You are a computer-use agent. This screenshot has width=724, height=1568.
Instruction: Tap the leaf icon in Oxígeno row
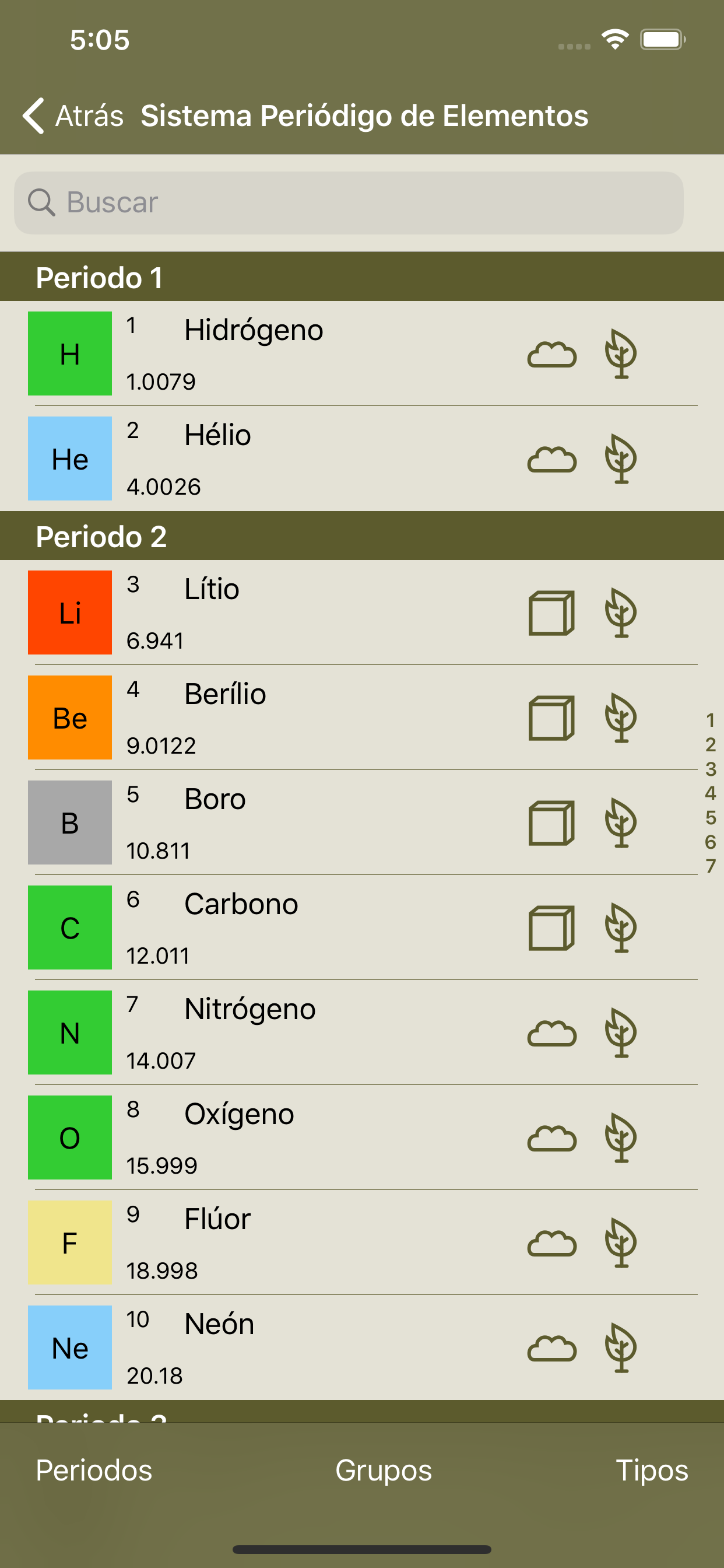[x=621, y=1138]
